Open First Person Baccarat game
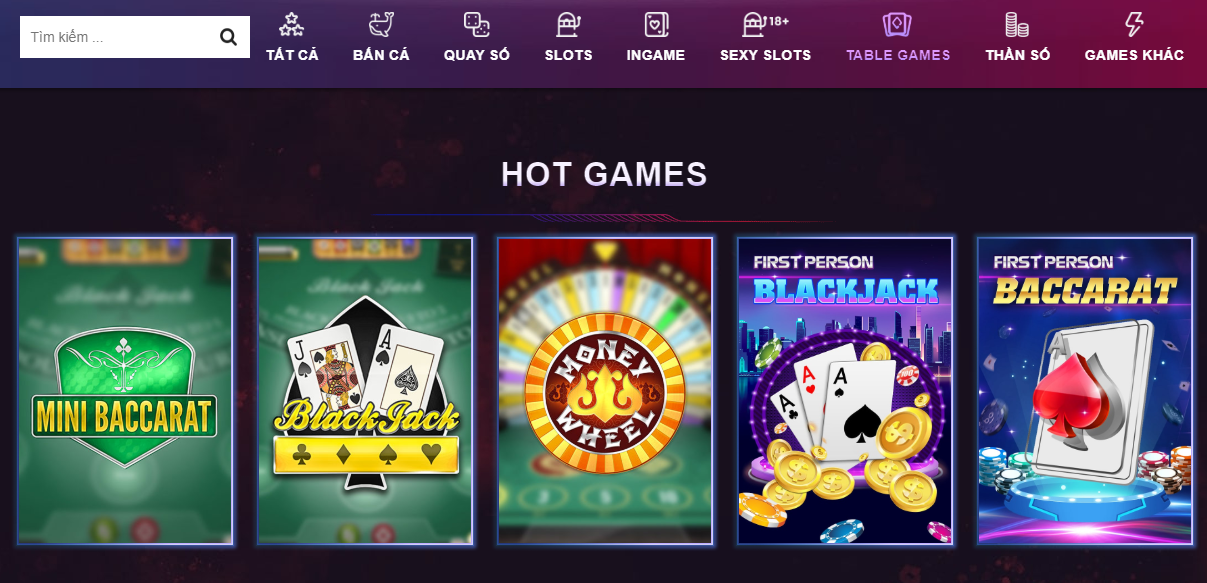The image size is (1207, 583). click(x=1085, y=391)
